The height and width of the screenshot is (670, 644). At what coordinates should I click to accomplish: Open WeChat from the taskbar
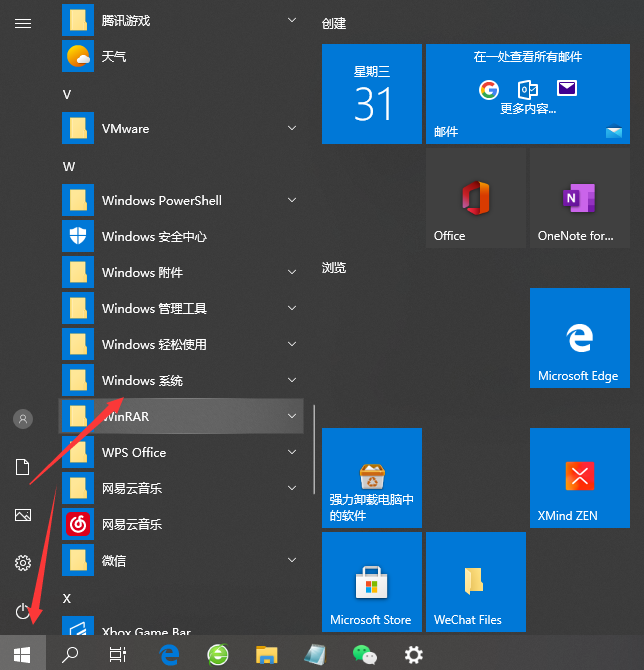[x=365, y=655]
